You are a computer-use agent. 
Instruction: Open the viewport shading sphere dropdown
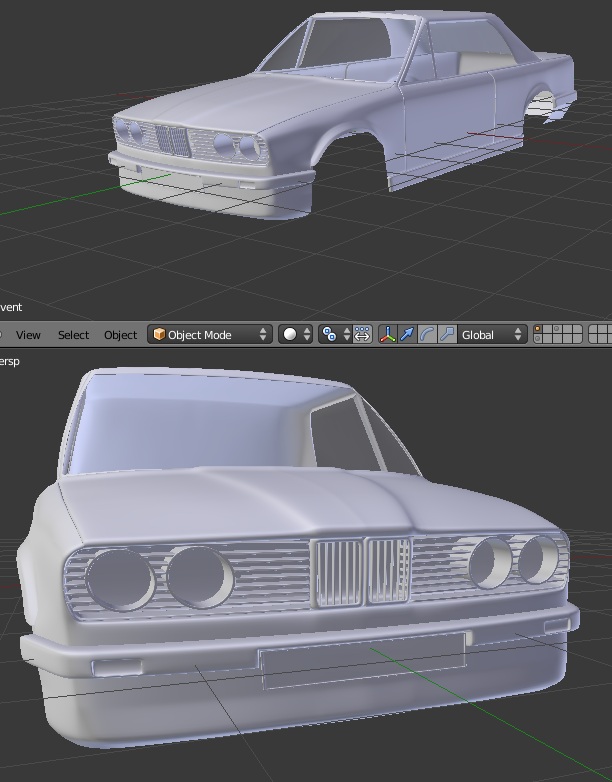tap(295, 334)
